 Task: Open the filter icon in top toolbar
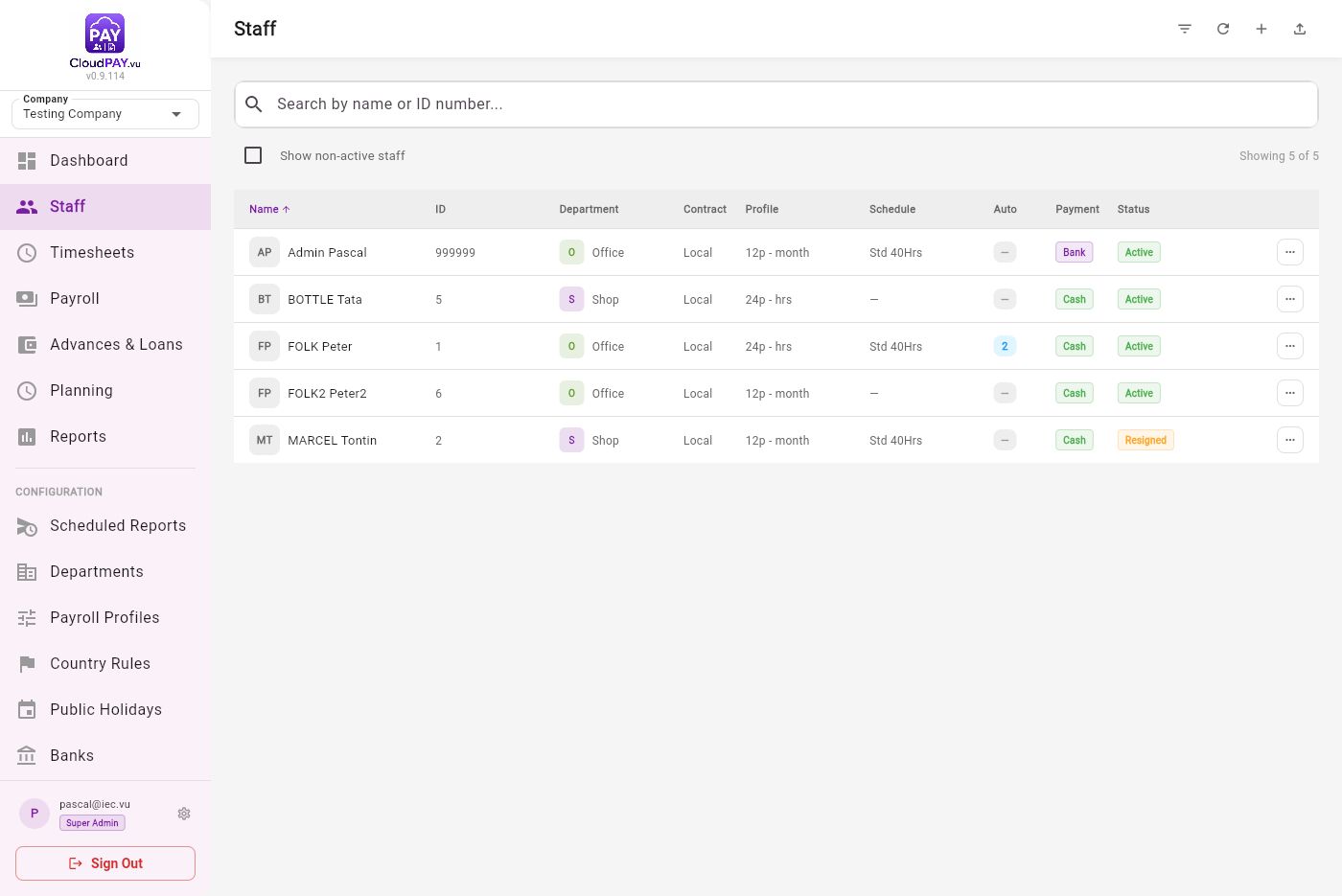(x=1185, y=29)
